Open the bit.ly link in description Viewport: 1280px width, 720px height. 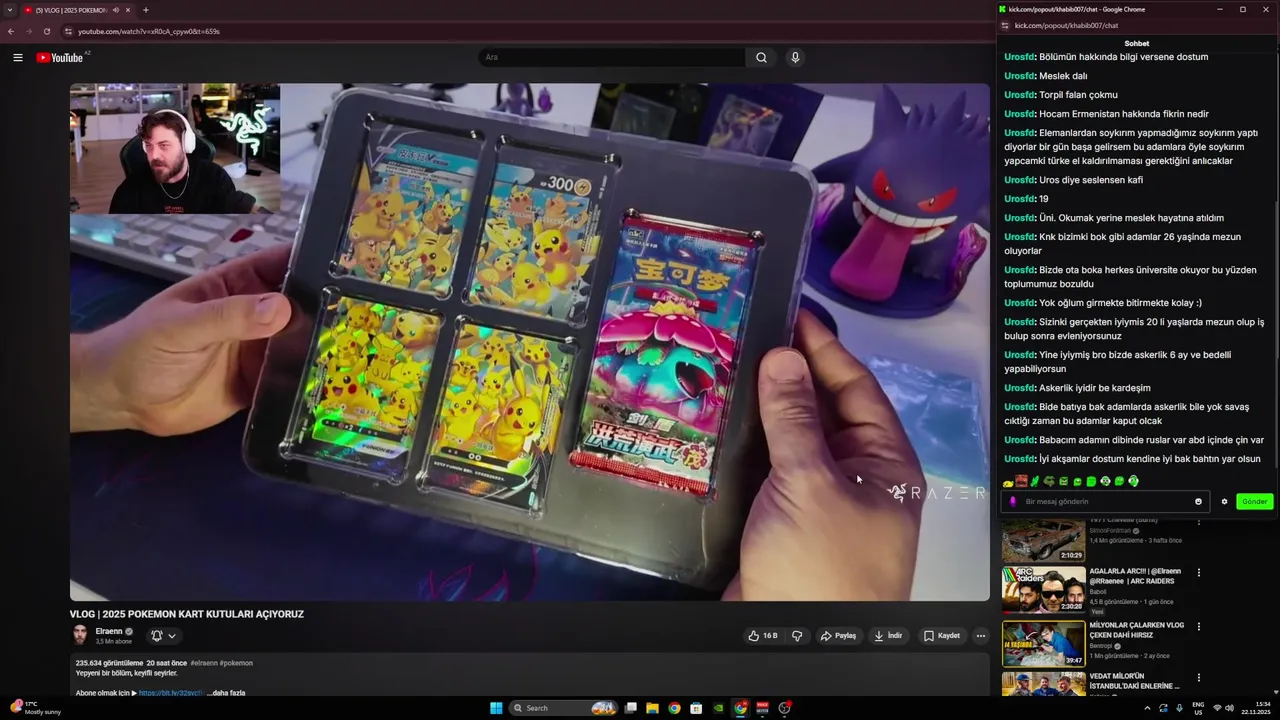pos(170,692)
